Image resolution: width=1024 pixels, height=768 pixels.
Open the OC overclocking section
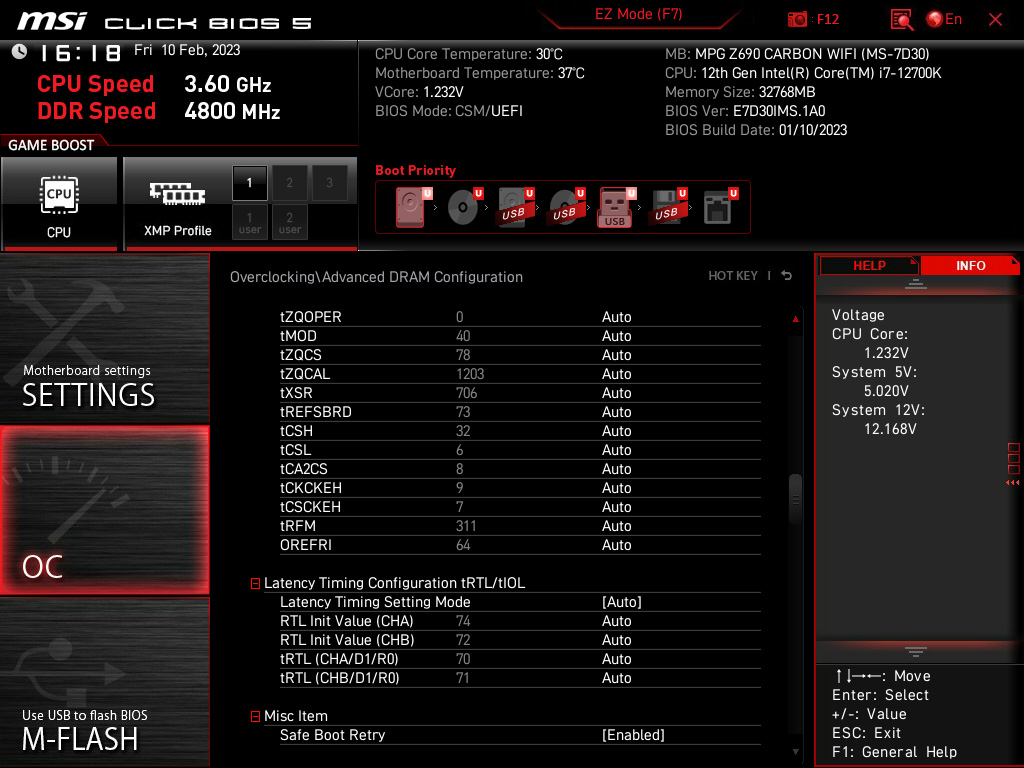pyautogui.click(x=104, y=511)
